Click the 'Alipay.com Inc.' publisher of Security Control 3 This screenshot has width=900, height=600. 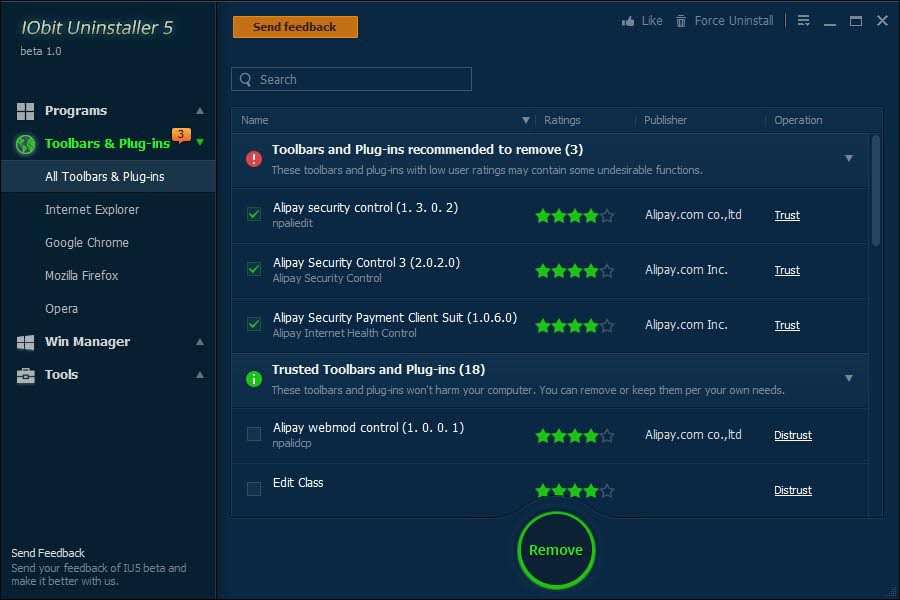click(686, 270)
